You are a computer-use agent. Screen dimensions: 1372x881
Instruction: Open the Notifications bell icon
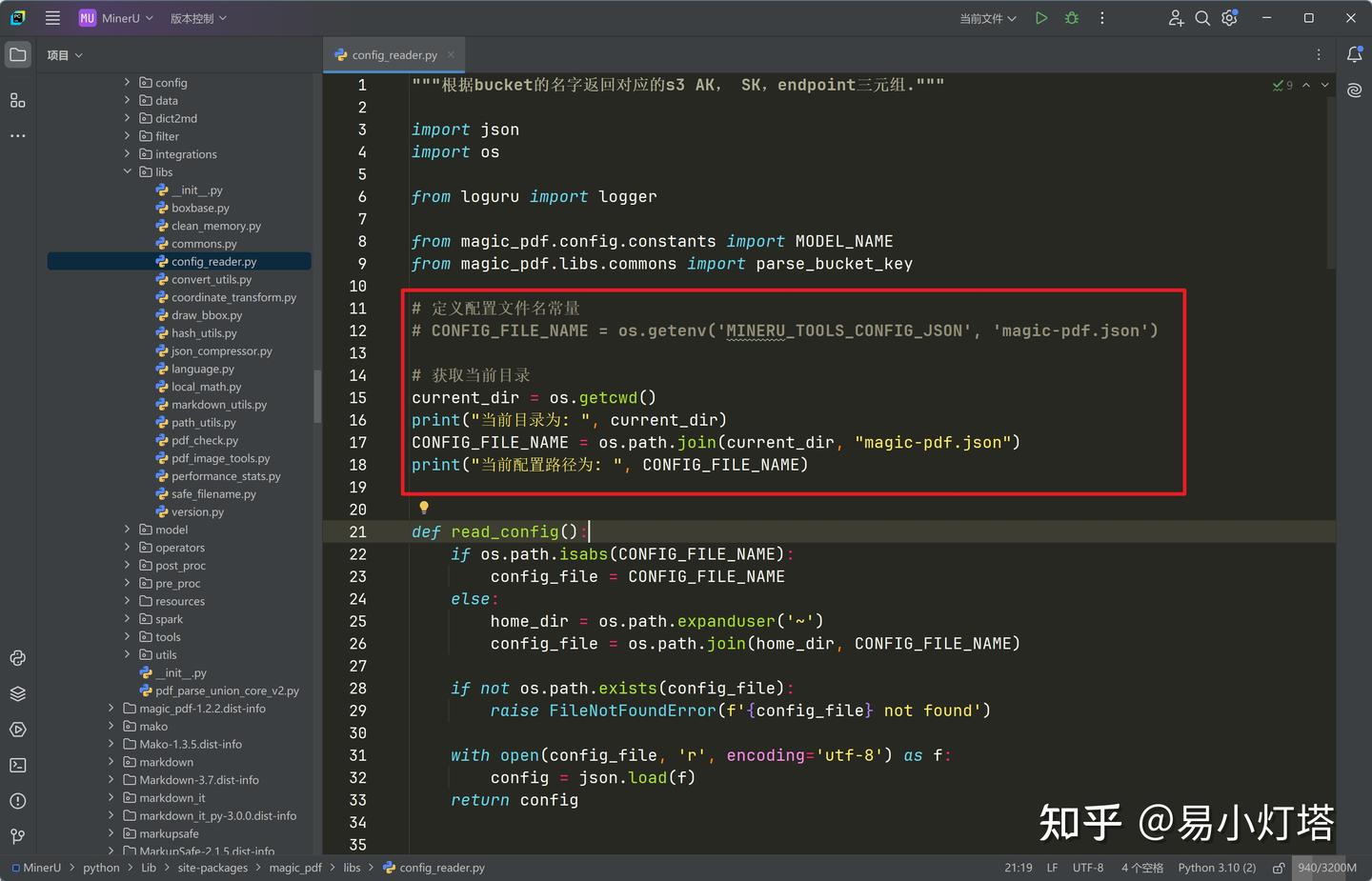coord(1354,55)
